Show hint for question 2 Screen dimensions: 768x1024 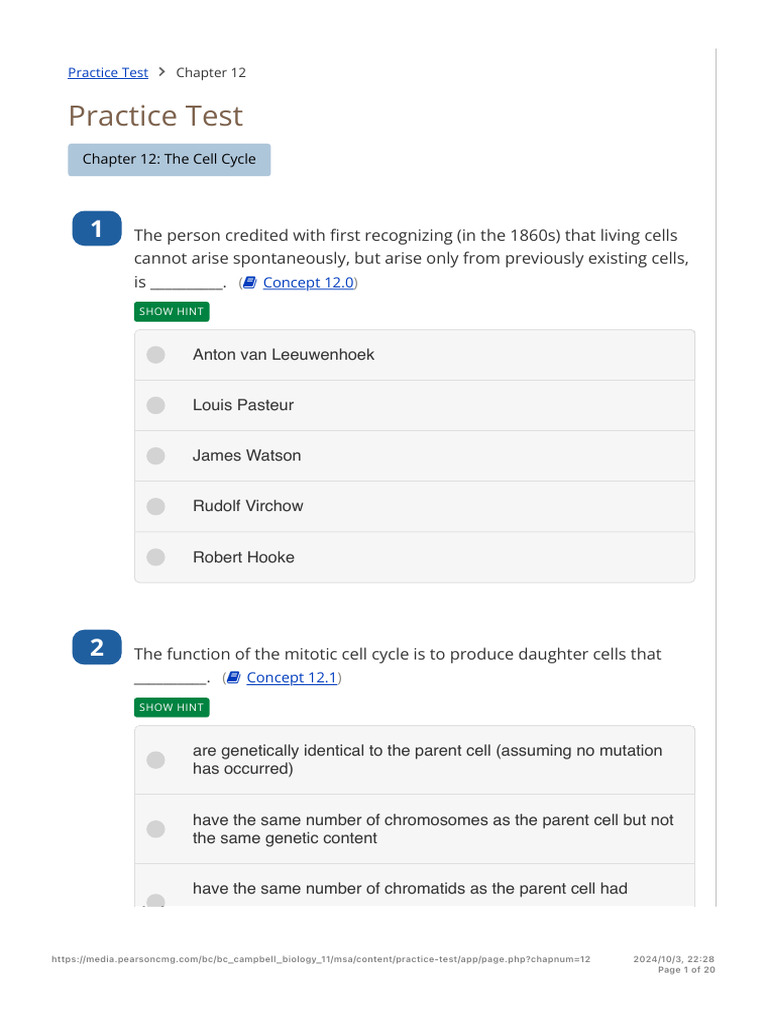172,707
